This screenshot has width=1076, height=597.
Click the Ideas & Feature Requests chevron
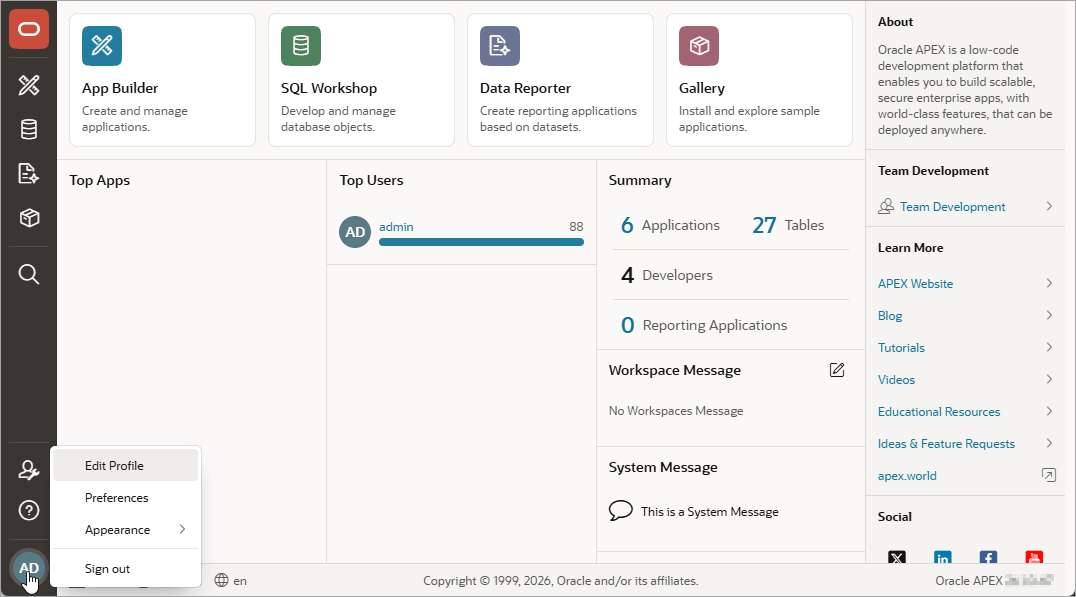1049,443
